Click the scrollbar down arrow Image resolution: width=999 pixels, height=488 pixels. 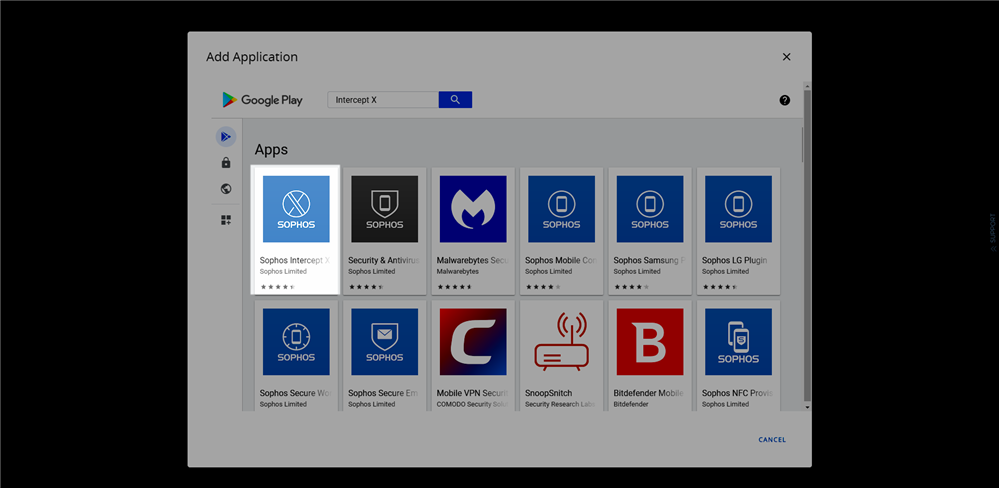[807, 406]
